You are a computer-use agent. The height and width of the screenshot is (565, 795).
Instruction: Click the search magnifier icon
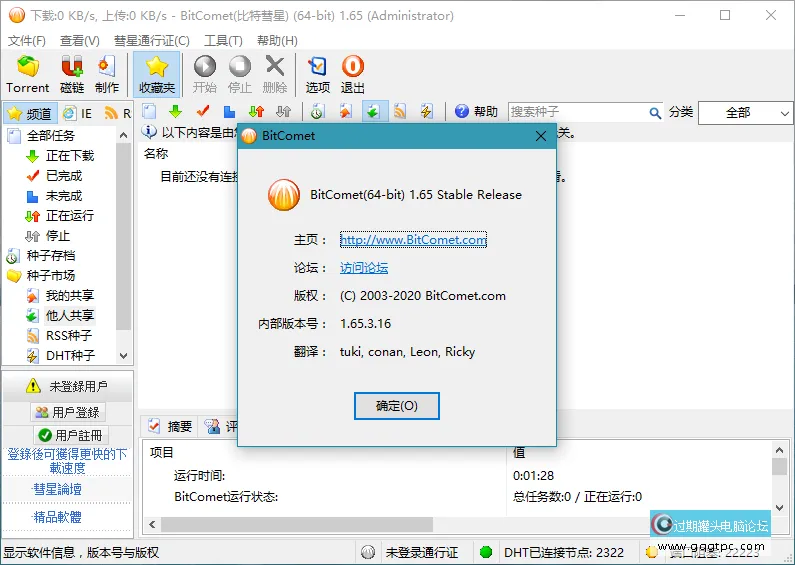tap(655, 113)
